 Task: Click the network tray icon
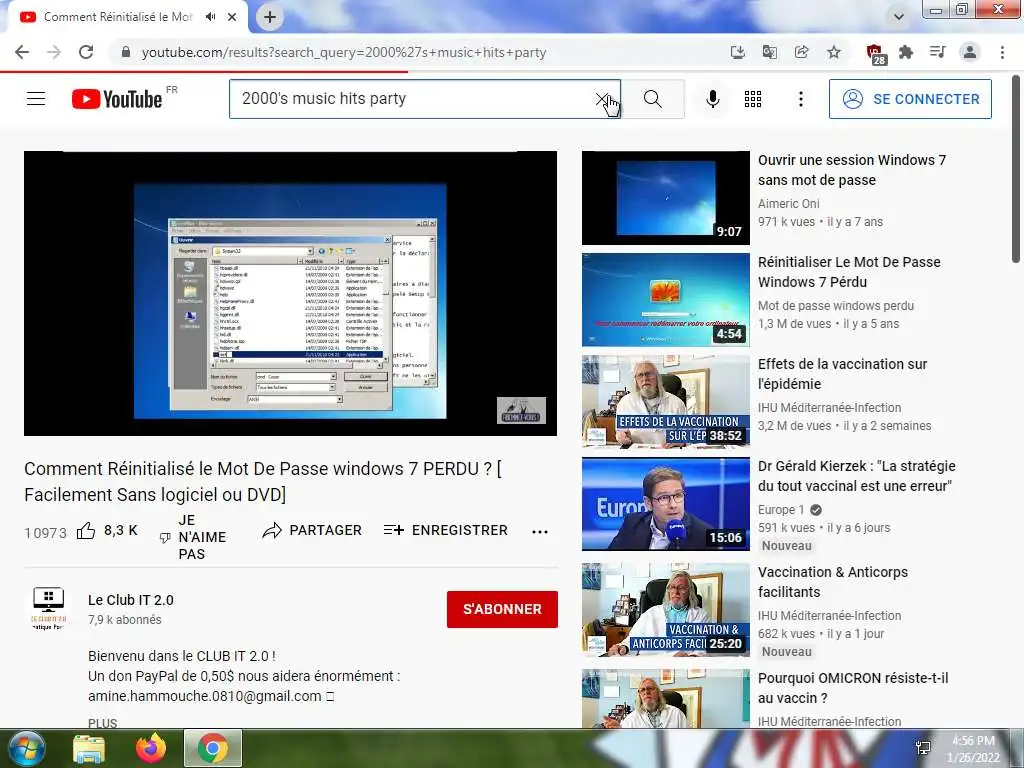[923, 748]
